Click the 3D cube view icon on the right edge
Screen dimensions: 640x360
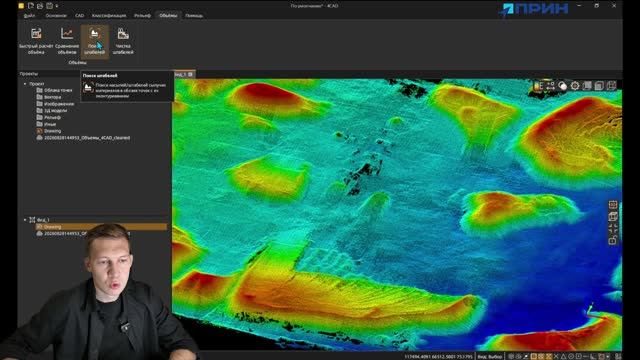click(x=613, y=217)
